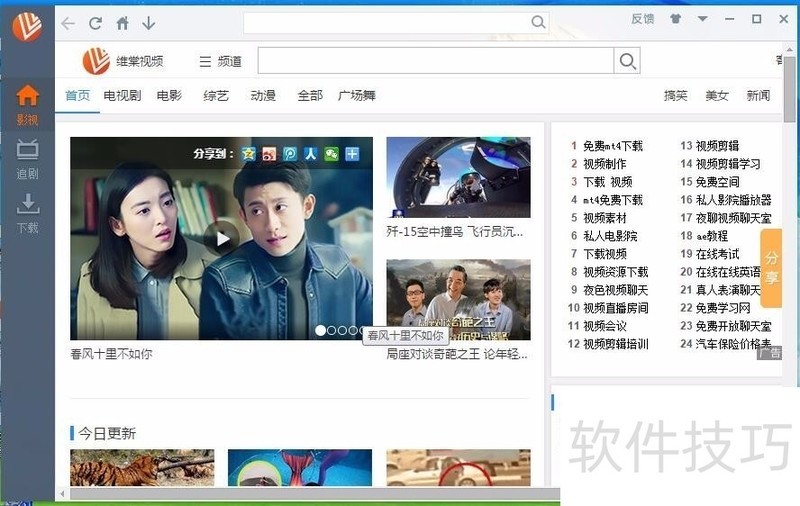The width and height of the screenshot is (800, 506).
Task: Click ad link ae教程
Action: (x=712, y=236)
